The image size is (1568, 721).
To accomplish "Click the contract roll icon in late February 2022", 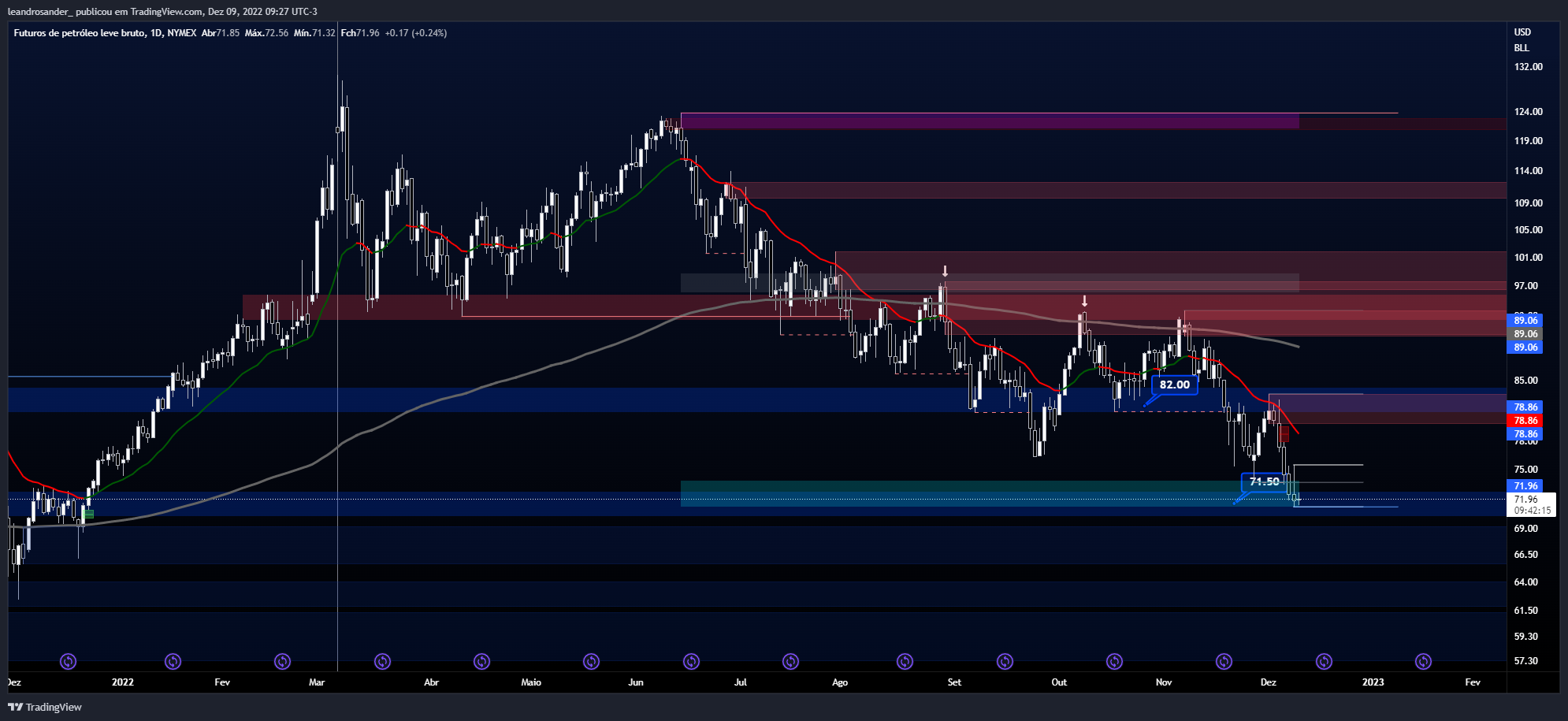I will (282, 661).
